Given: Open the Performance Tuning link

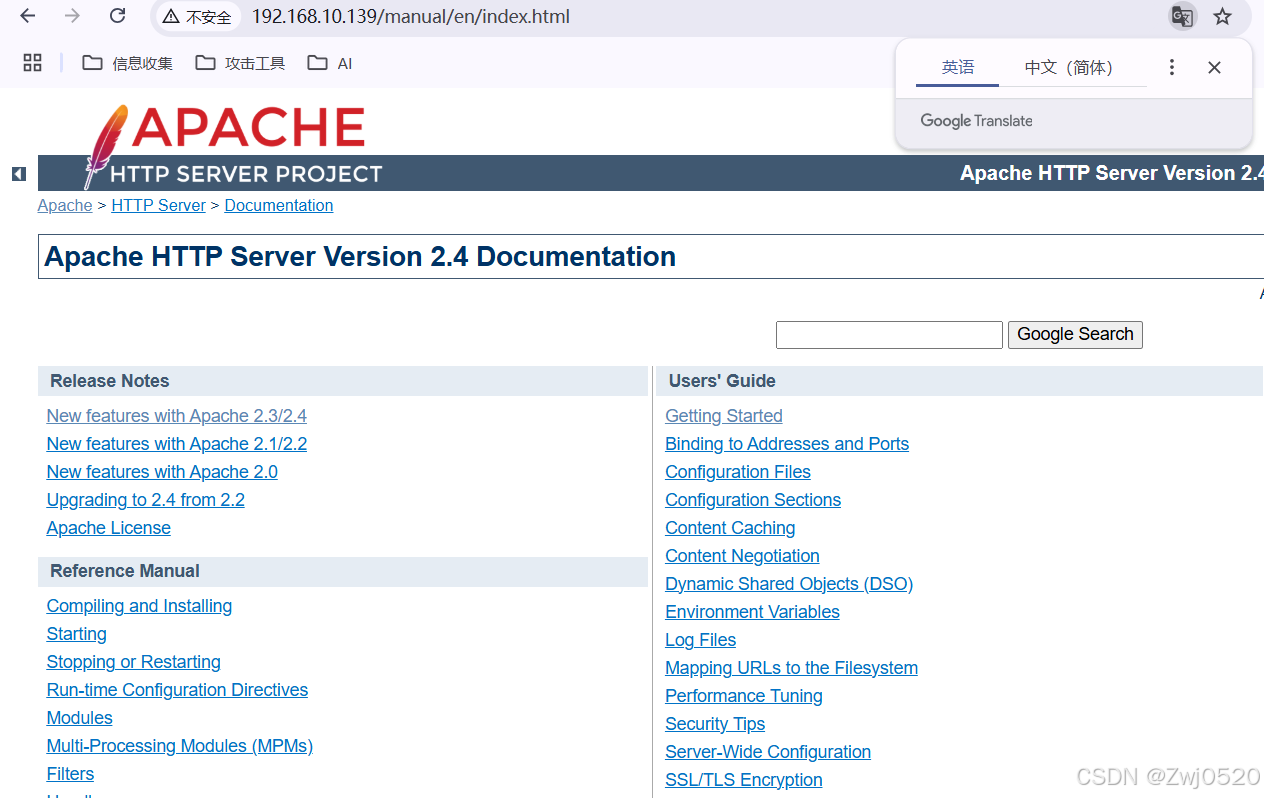Looking at the screenshot, I should pos(744,696).
